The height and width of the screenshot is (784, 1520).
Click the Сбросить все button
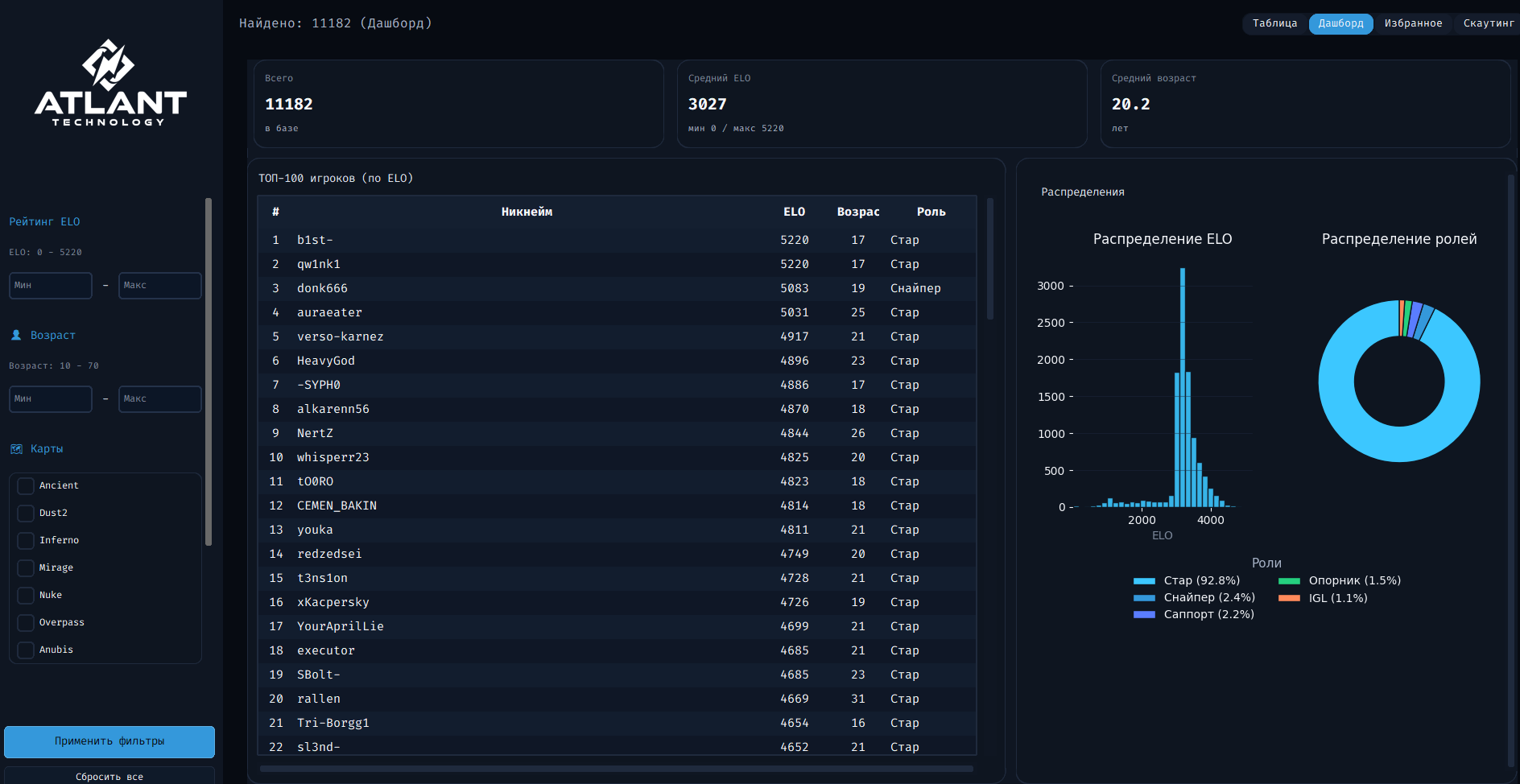click(109, 776)
